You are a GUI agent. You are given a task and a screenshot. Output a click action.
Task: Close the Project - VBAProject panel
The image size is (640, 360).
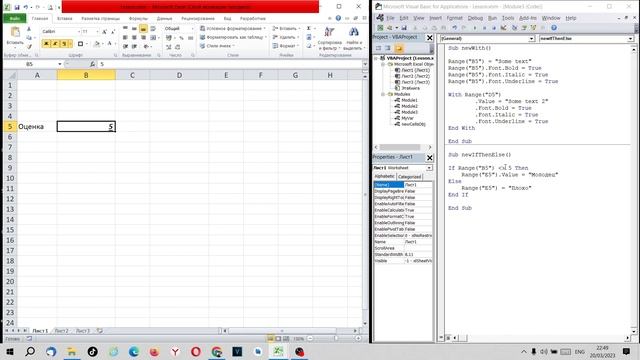coord(429,38)
